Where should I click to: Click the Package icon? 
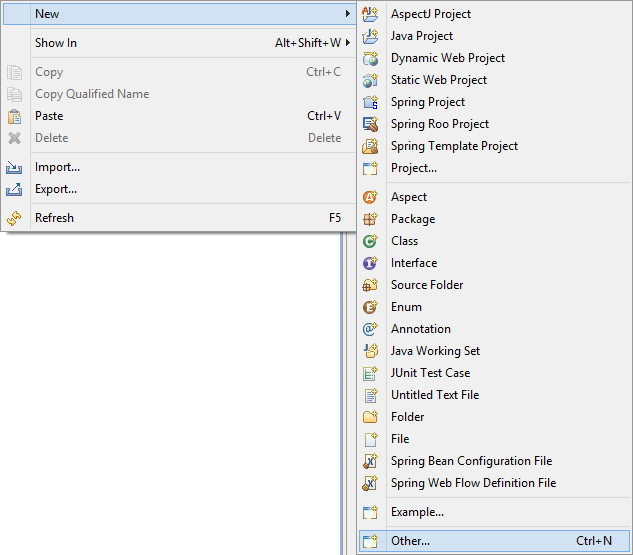click(x=370, y=219)
